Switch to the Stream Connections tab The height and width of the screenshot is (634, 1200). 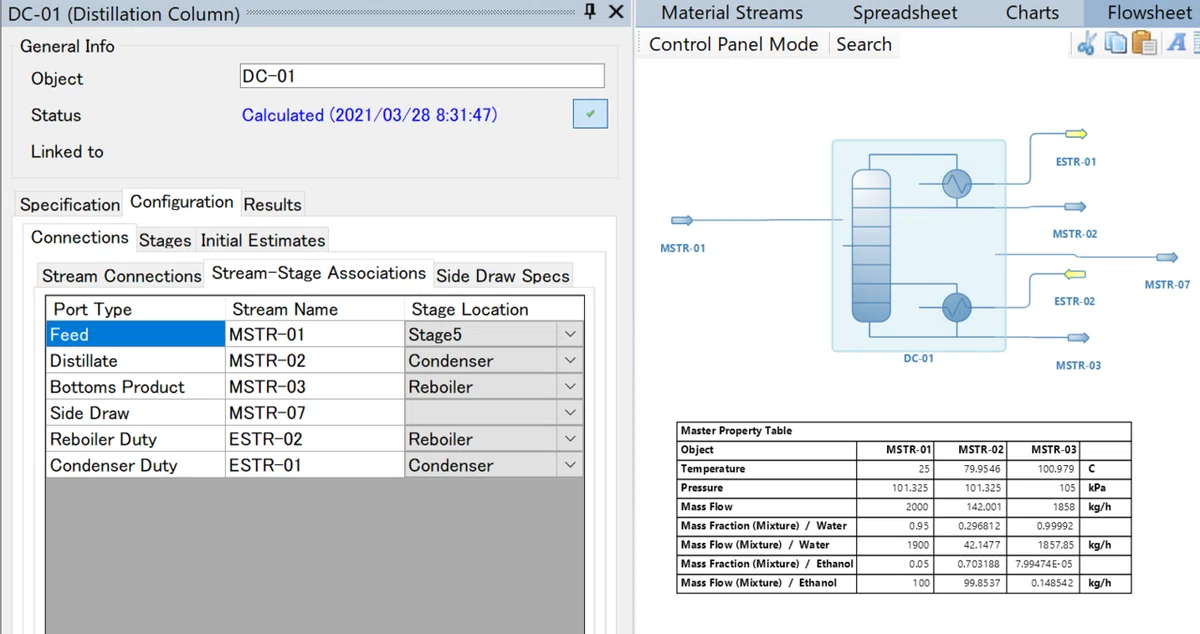click(122, 276)
